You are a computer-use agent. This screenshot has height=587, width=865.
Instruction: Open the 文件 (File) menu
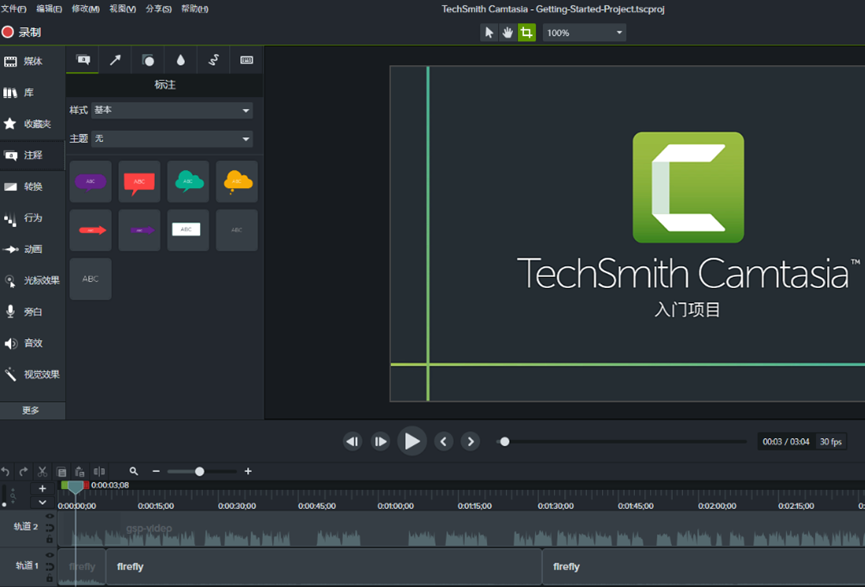(13, 9)
